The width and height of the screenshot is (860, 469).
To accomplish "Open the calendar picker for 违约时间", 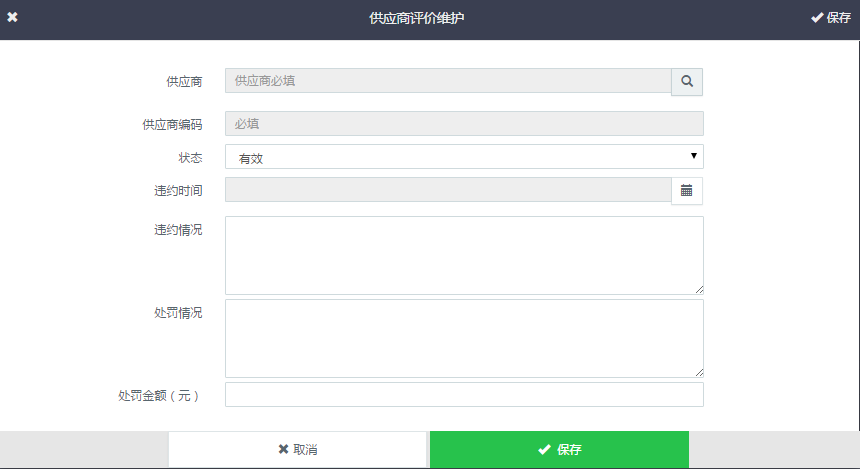I will [687, 190].
